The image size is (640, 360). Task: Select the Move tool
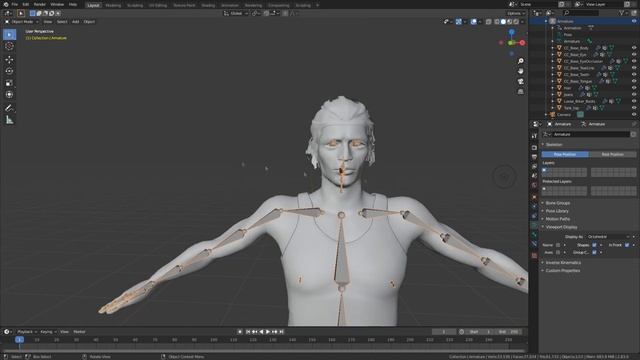[x=9, y=60]
